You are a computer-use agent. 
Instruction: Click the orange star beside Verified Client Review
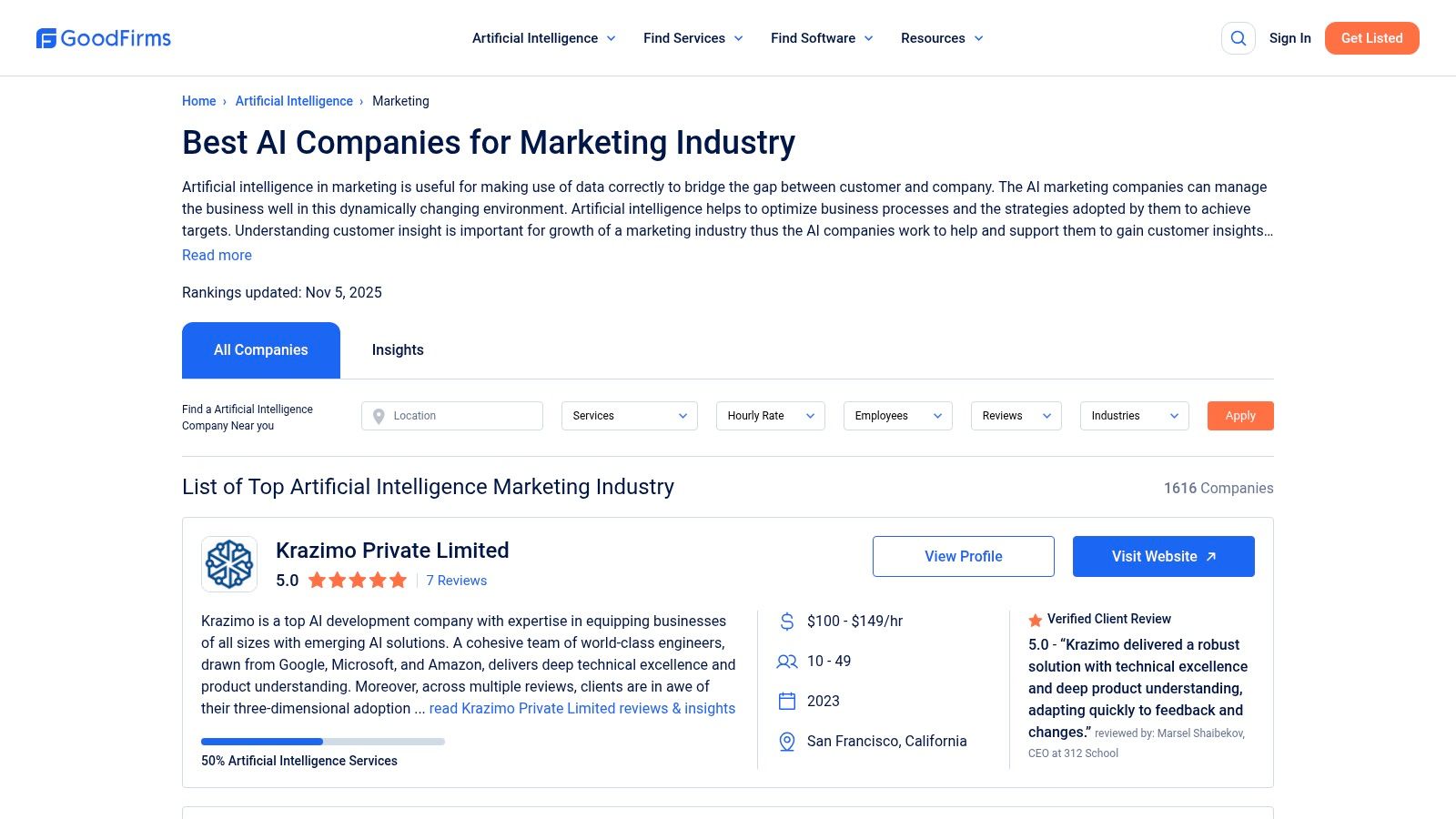tap(1036, 620)
